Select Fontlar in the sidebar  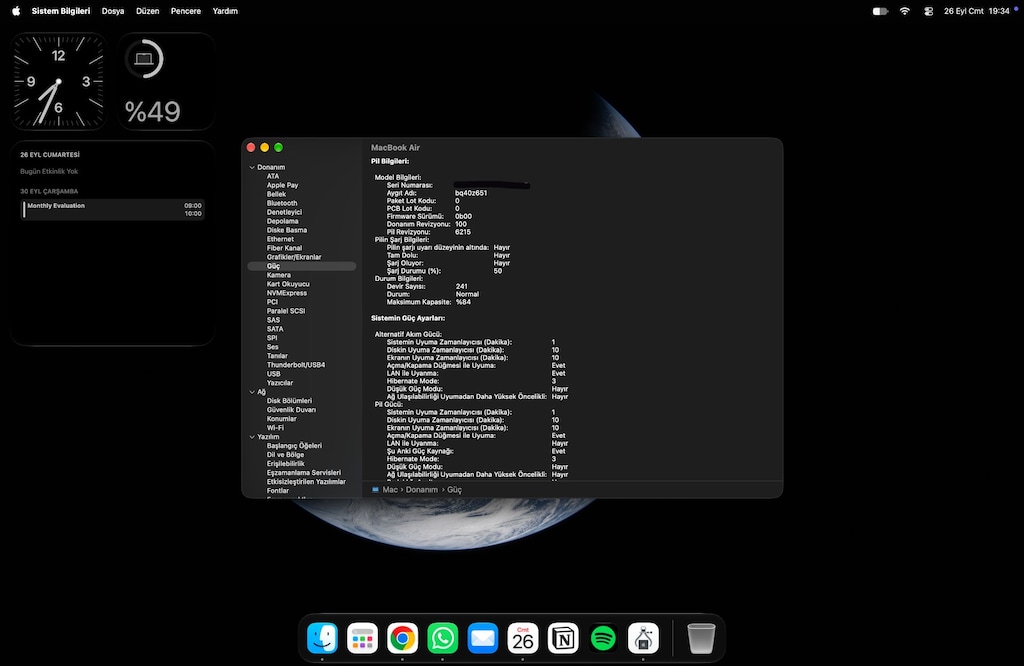[x=278, y=490]
